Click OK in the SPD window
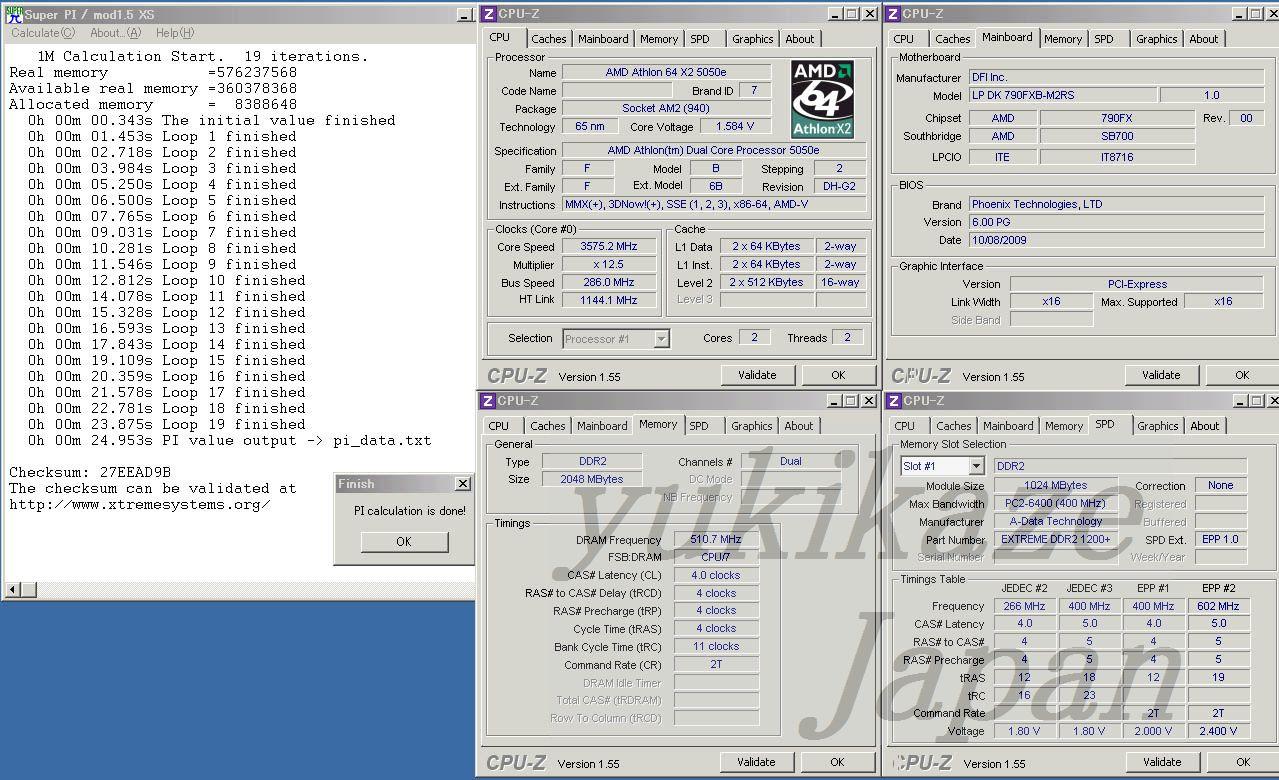1279x780 pixels. pyautogui.click(x=1243, y=762)
